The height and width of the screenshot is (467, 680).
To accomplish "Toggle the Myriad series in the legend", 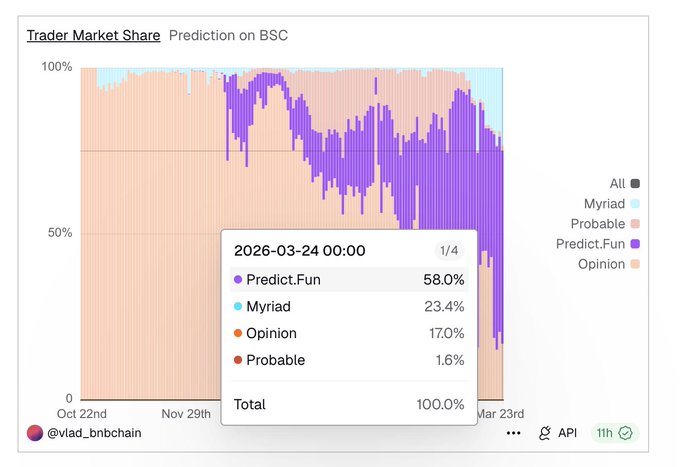I will coord(604,204).
